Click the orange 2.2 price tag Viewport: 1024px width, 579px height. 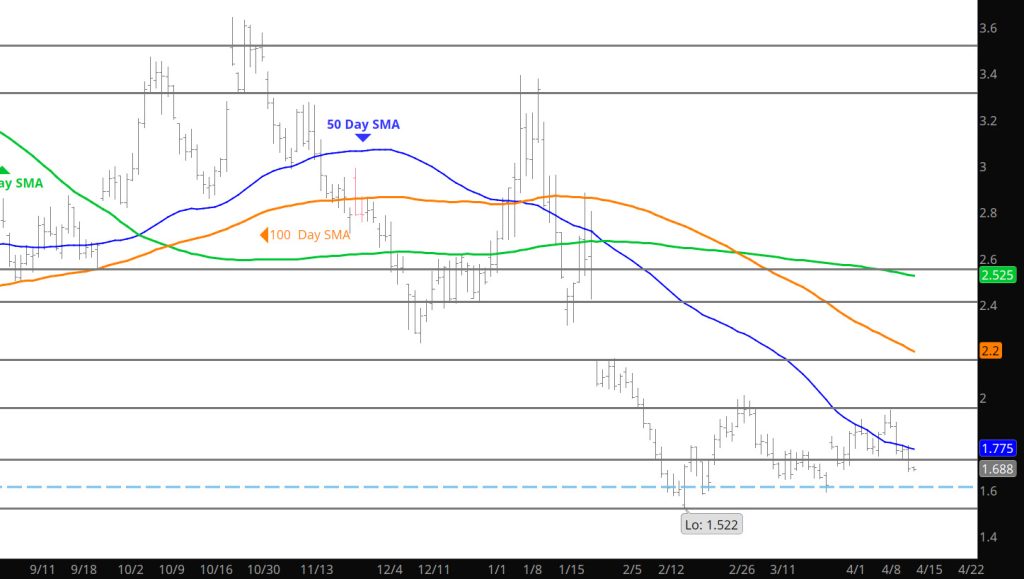991,350
